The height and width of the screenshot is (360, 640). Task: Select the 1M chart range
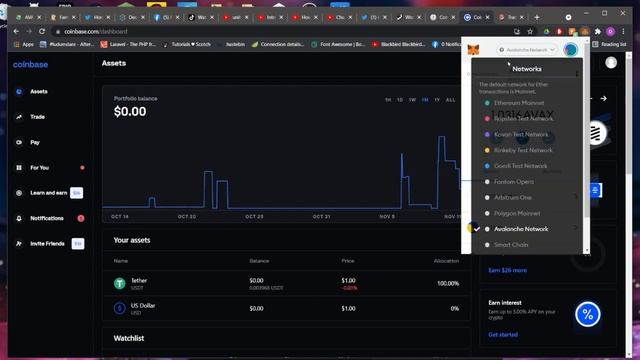coord(425,100)
